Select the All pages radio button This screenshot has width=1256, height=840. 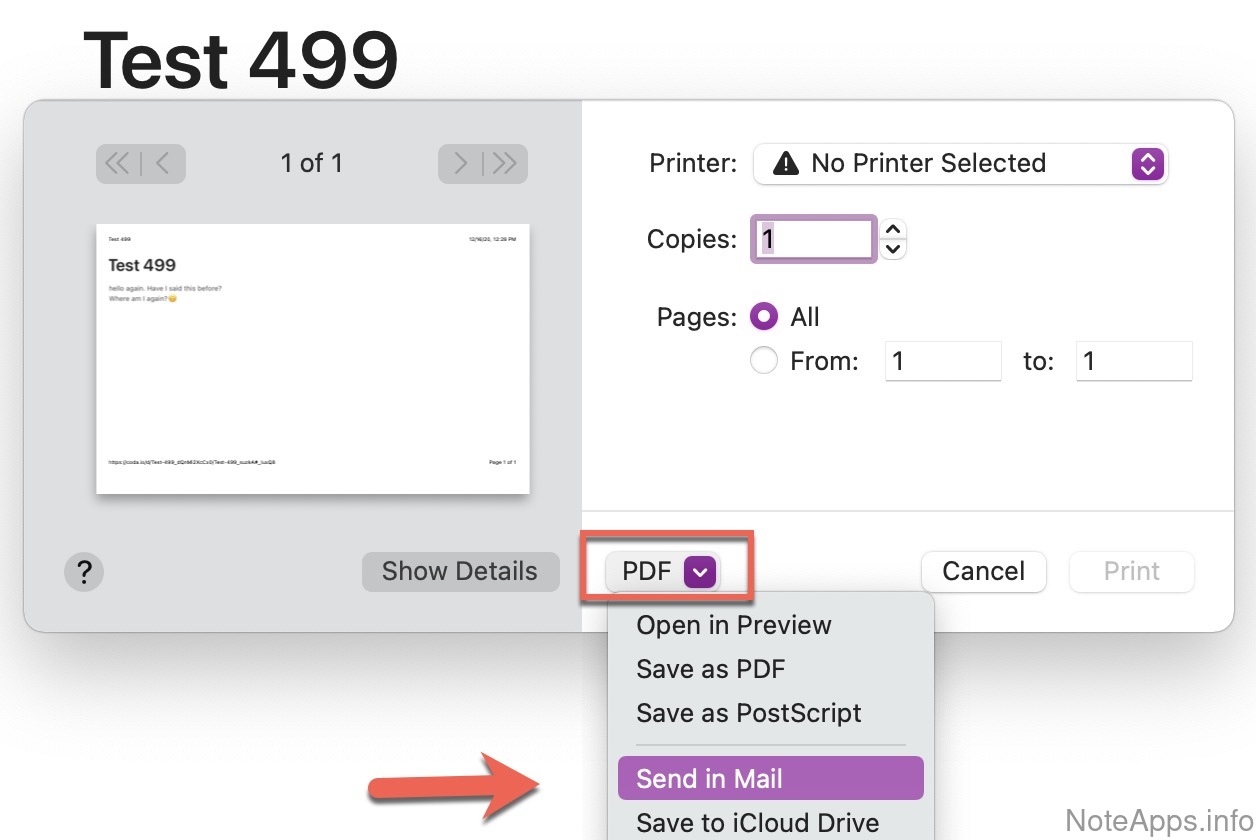click(764, 317)
